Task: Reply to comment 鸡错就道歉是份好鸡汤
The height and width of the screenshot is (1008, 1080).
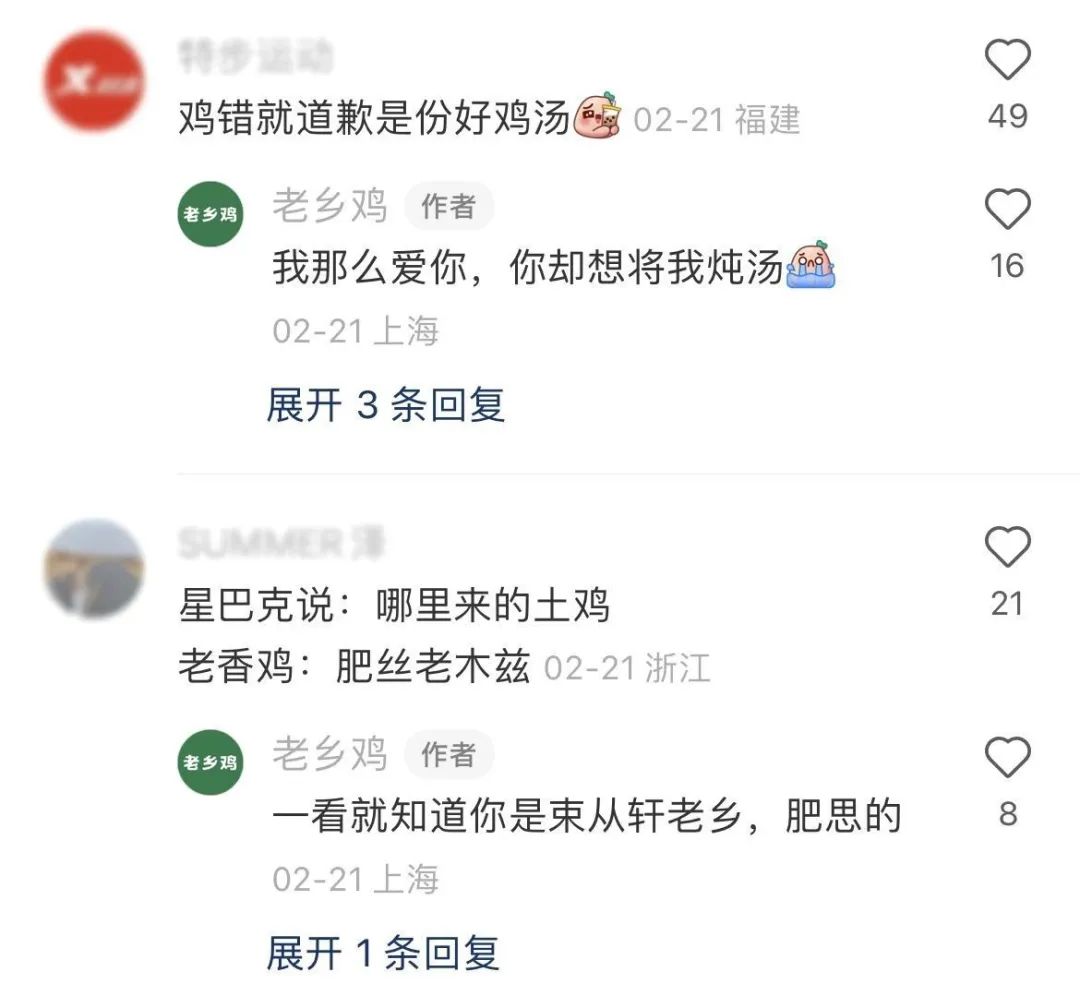Action: [x=375, y=119]
